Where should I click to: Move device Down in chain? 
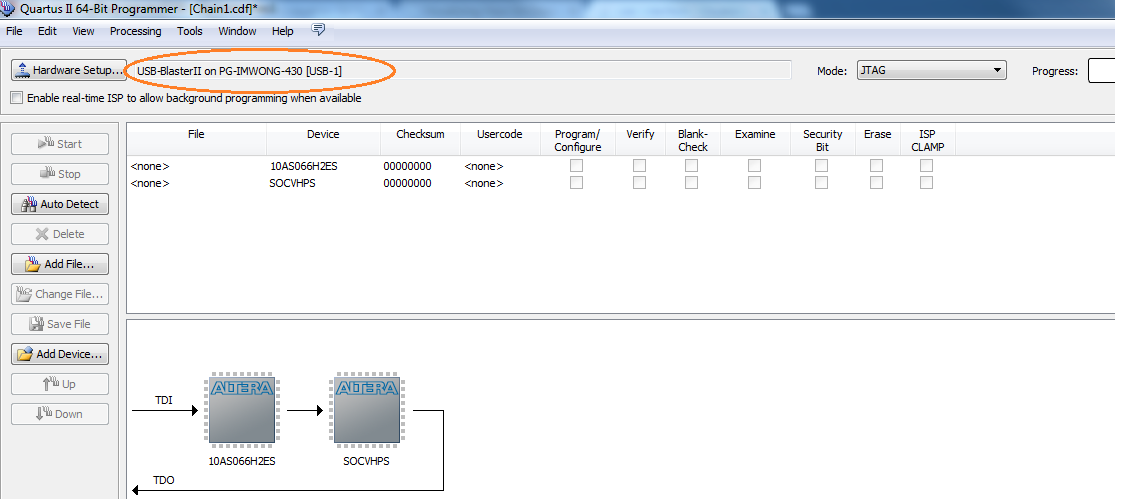60,414
